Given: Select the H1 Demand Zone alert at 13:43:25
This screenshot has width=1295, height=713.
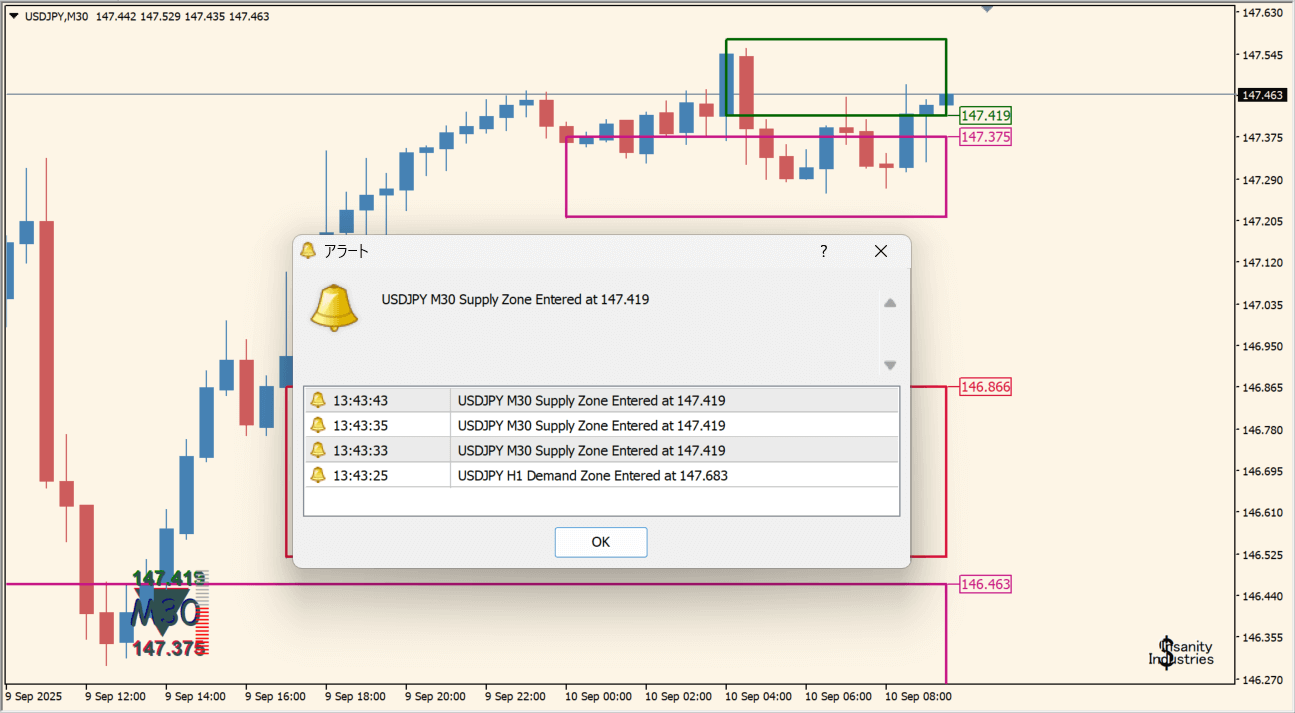Looking at the screenshot, I should (x=592, y=476).
